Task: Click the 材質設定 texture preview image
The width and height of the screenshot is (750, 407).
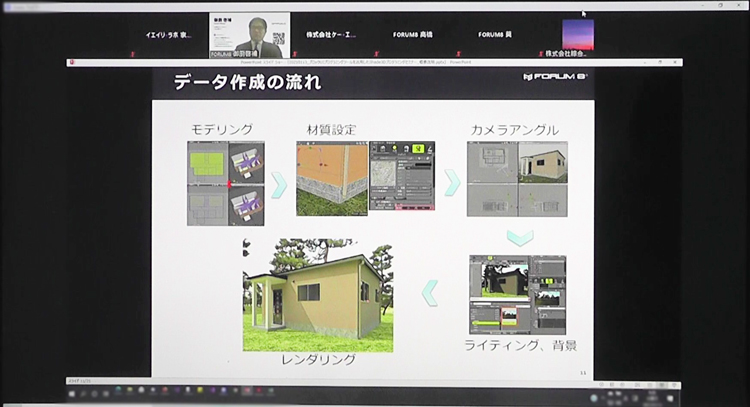Action: 332,178
